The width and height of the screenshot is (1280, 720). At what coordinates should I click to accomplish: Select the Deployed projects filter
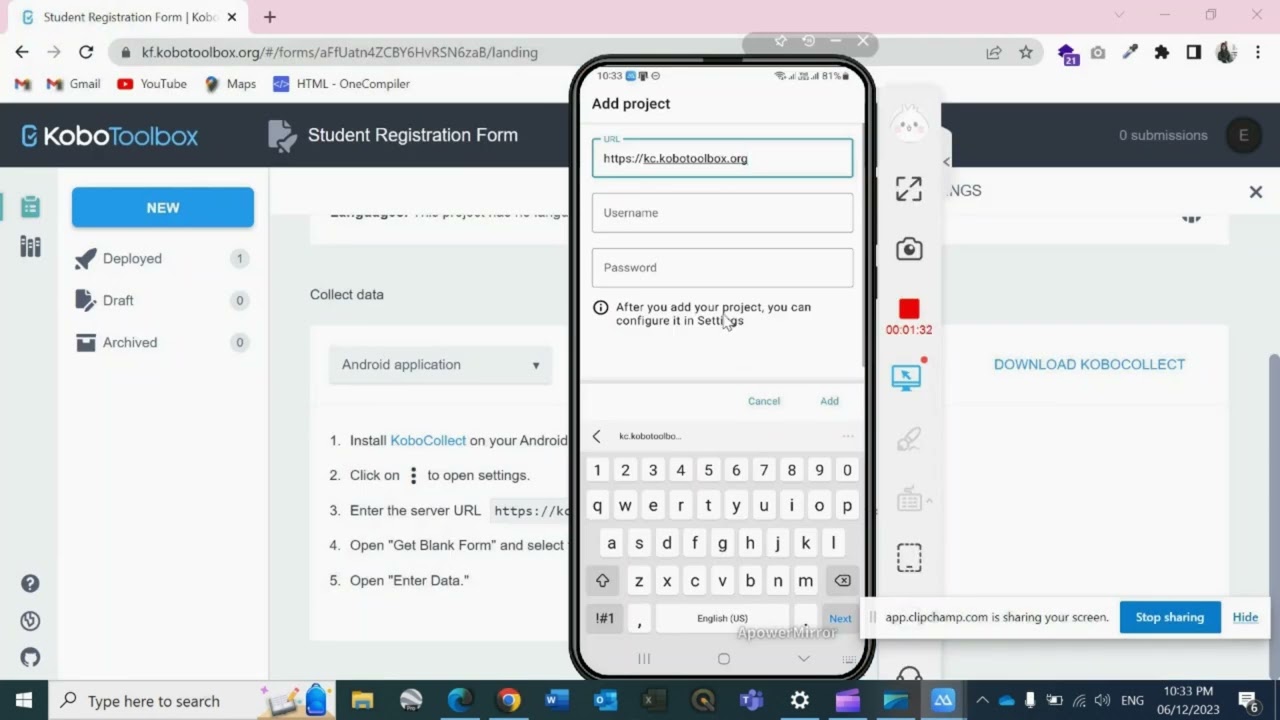tap(162, 259)
